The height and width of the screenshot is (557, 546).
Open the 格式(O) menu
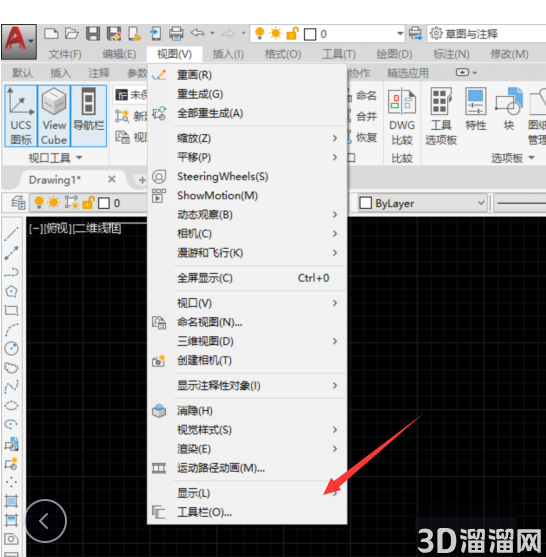(283, 54)
